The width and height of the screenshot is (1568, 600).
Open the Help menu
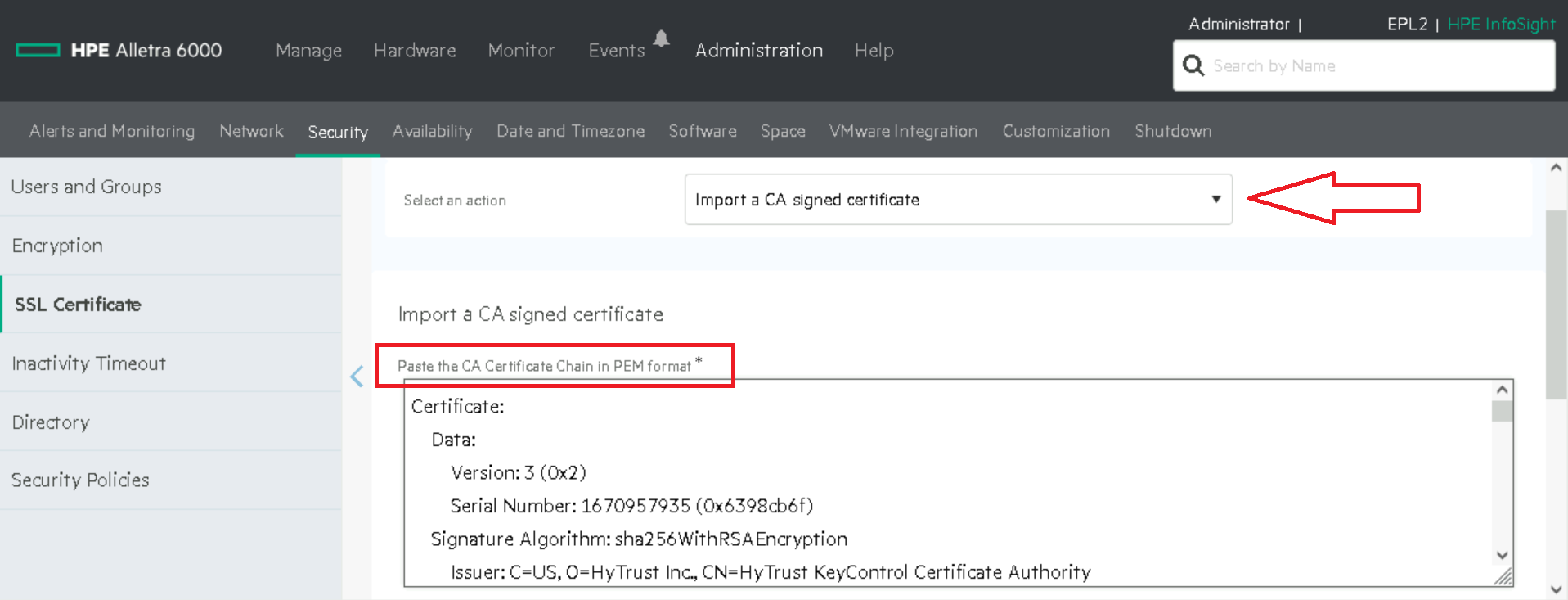click(x=874, y=51)
